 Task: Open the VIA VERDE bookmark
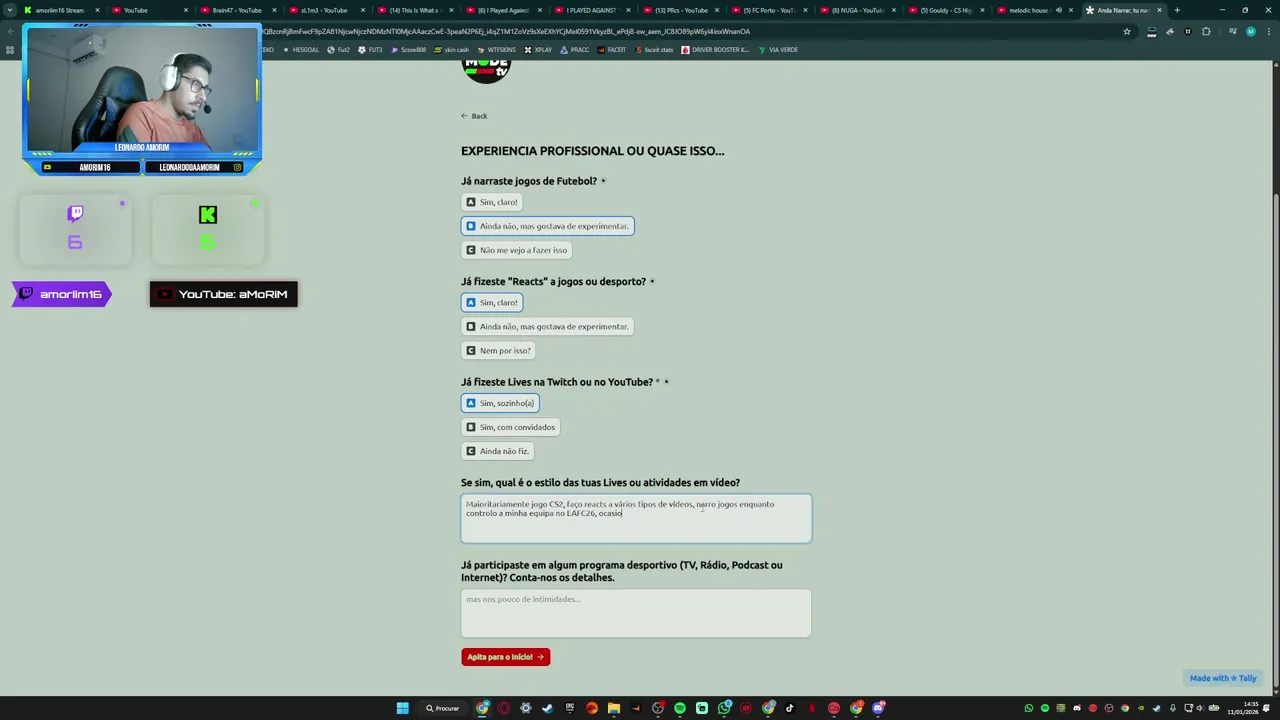point(778,50)
